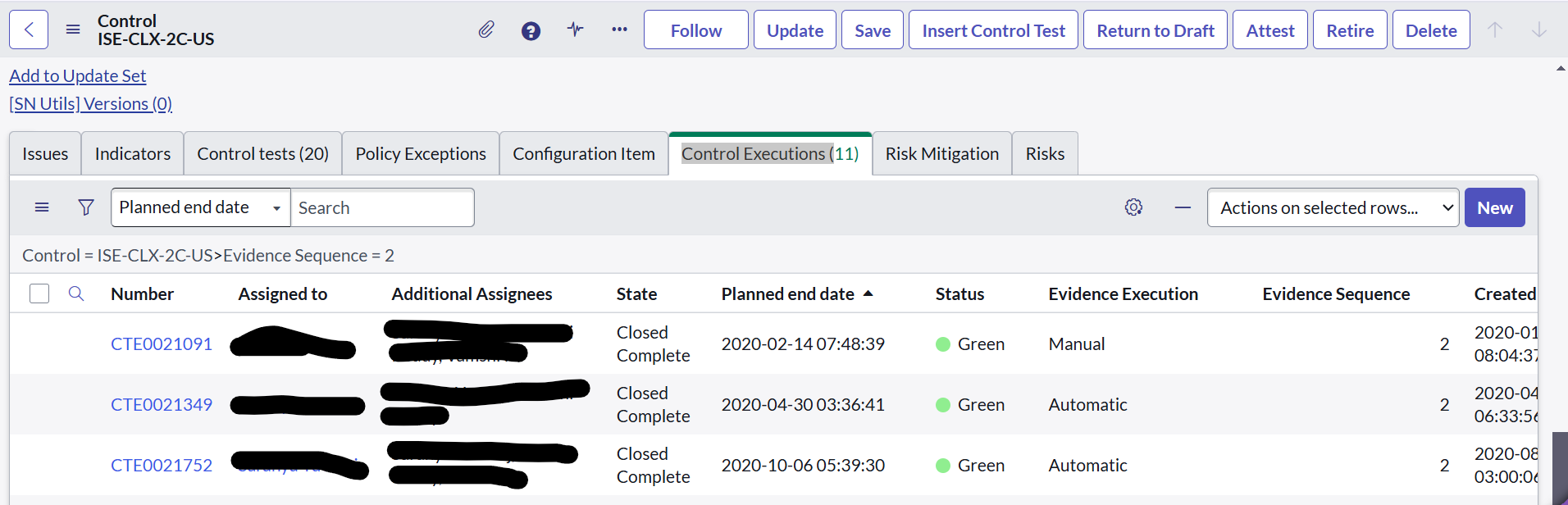The width and height of the screenshot is (1568, 505).
Task: Open the Risk Mitigation tab
Action: click(942, 153)
